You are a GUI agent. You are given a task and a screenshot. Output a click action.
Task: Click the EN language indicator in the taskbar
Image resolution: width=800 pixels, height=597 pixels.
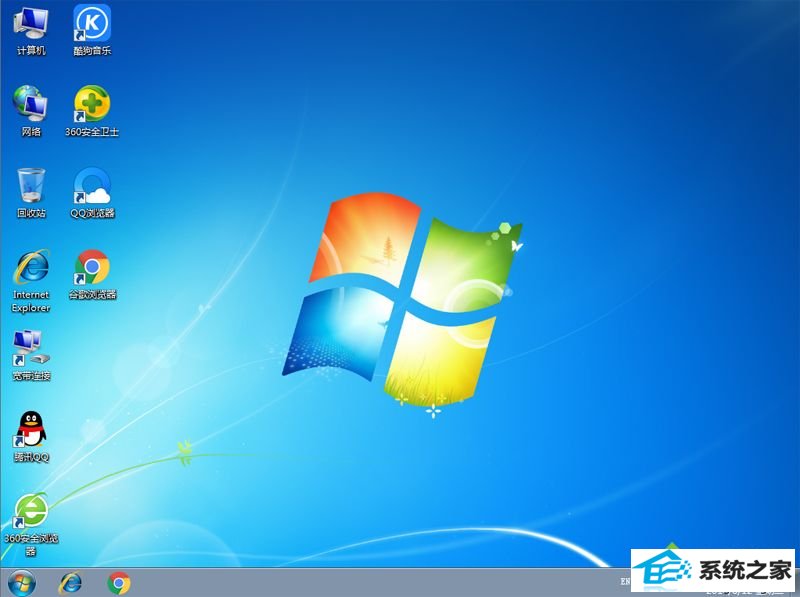[626, 581]
